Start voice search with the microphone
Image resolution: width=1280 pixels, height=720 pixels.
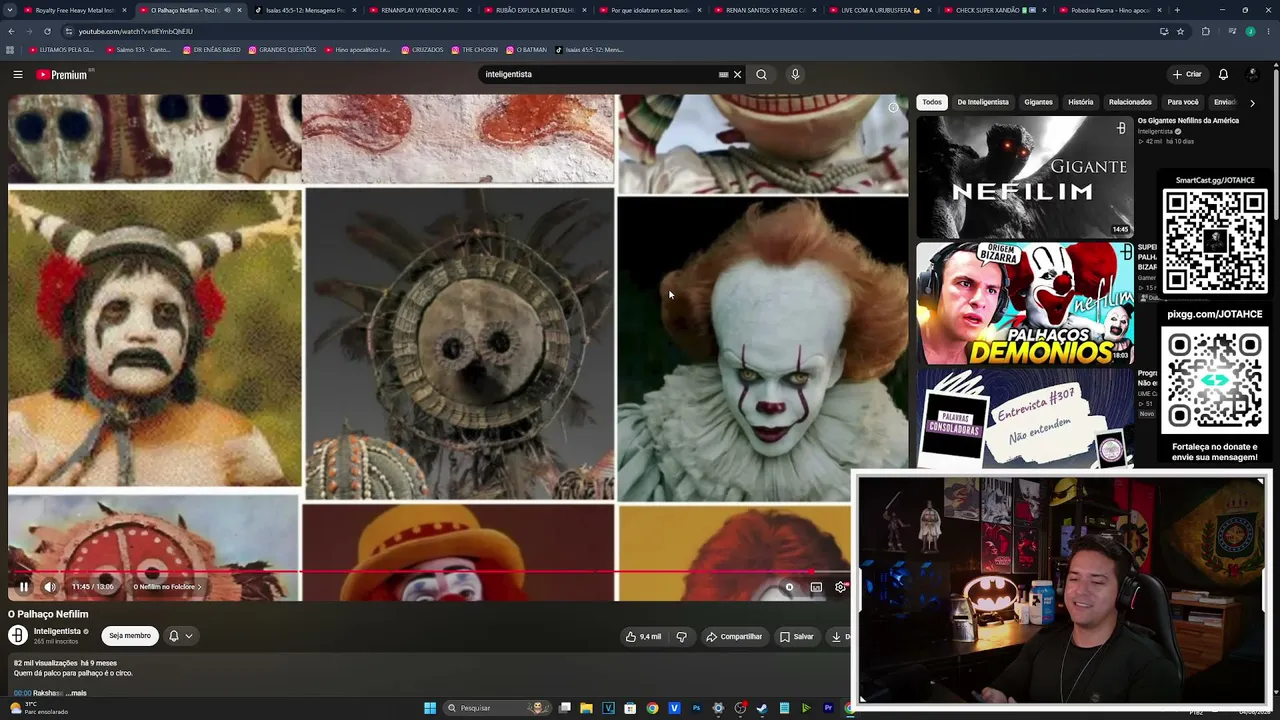click(795, 74)
